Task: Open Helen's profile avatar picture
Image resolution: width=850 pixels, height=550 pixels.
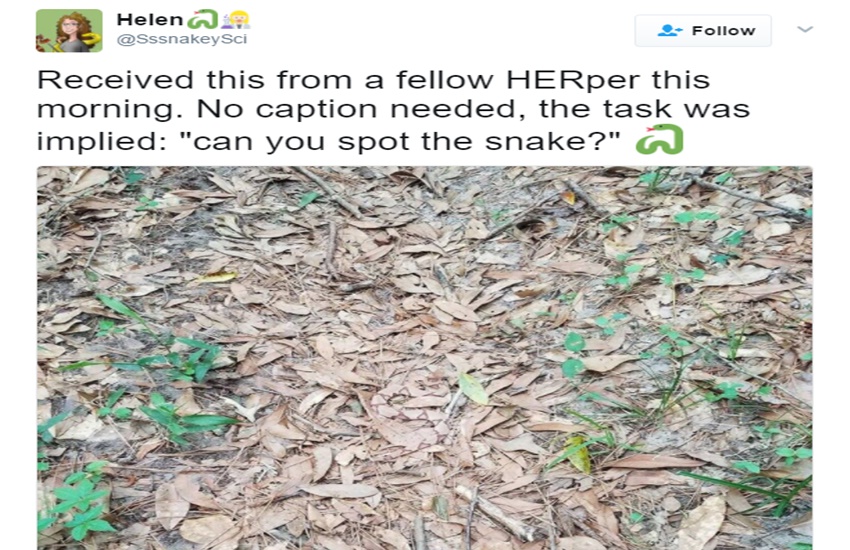Action: point(69,30)
